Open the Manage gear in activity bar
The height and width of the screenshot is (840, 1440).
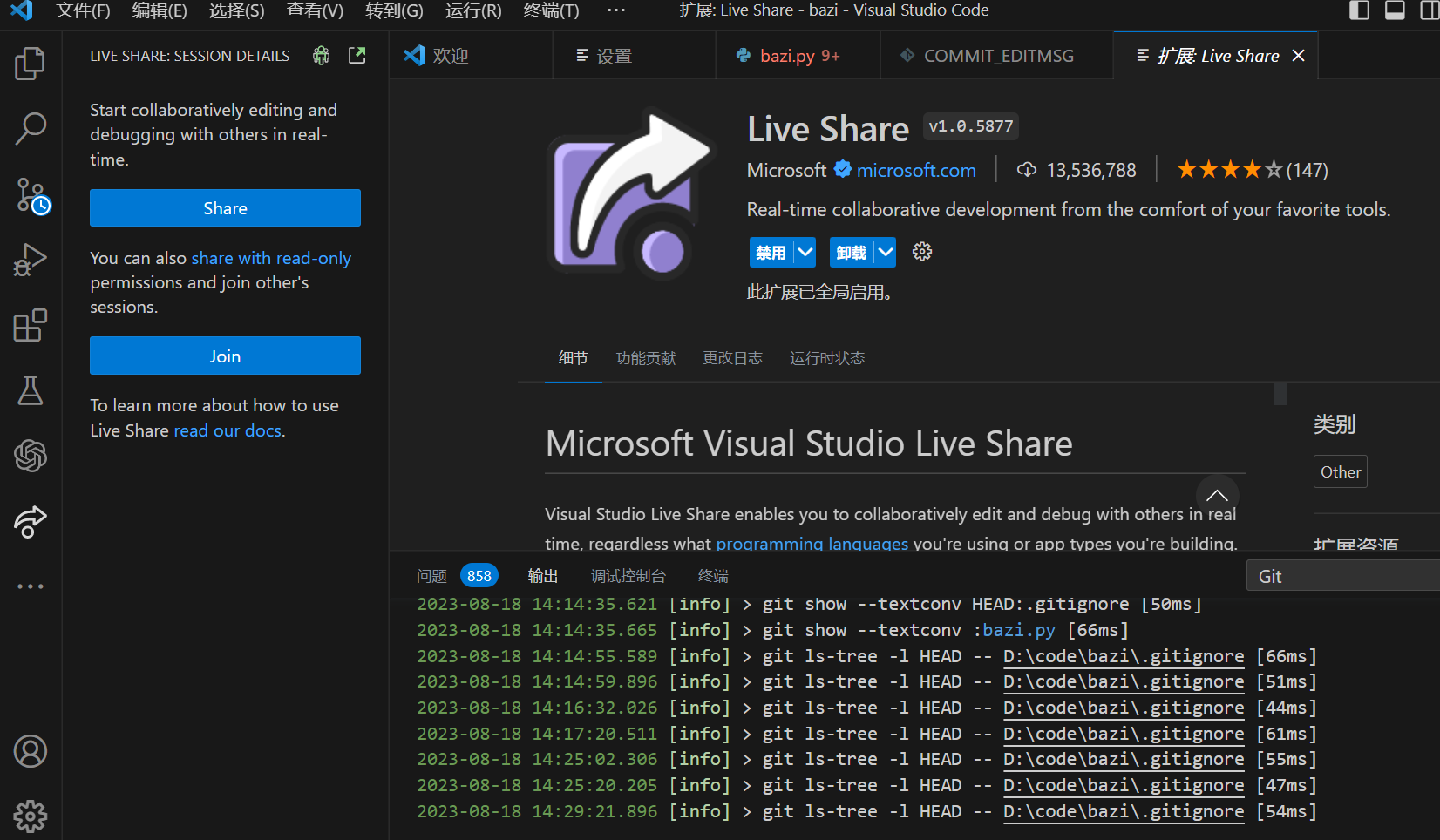(31, 816)
